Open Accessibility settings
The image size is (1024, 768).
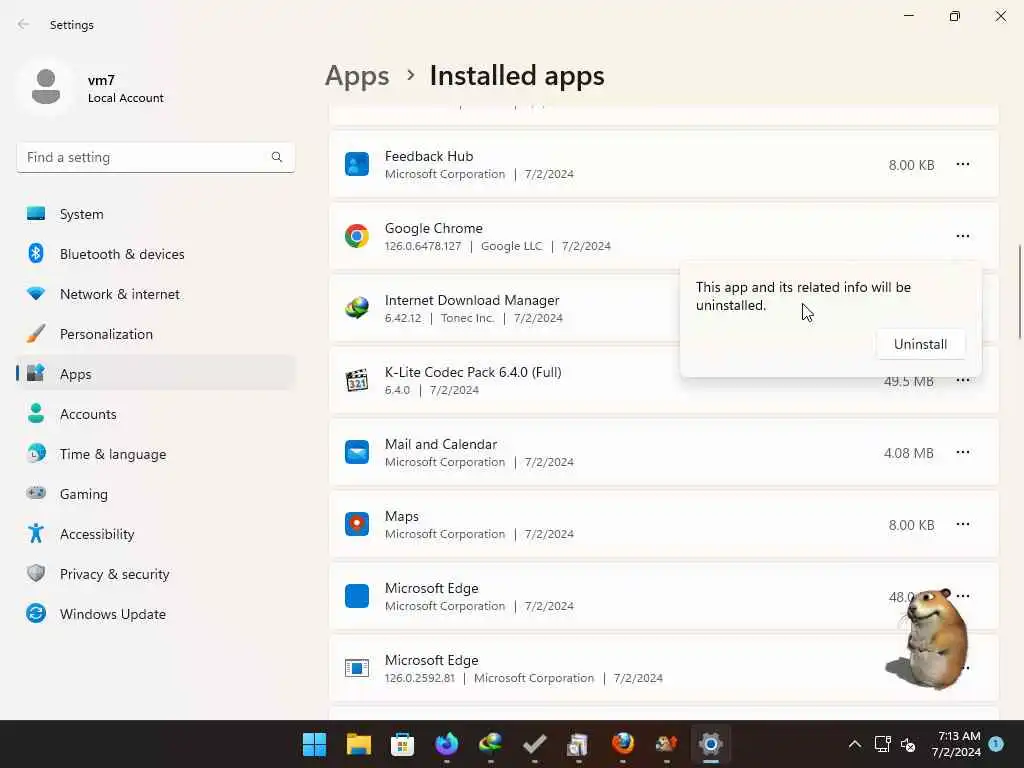pyautogui.click(x=155, y=534)
